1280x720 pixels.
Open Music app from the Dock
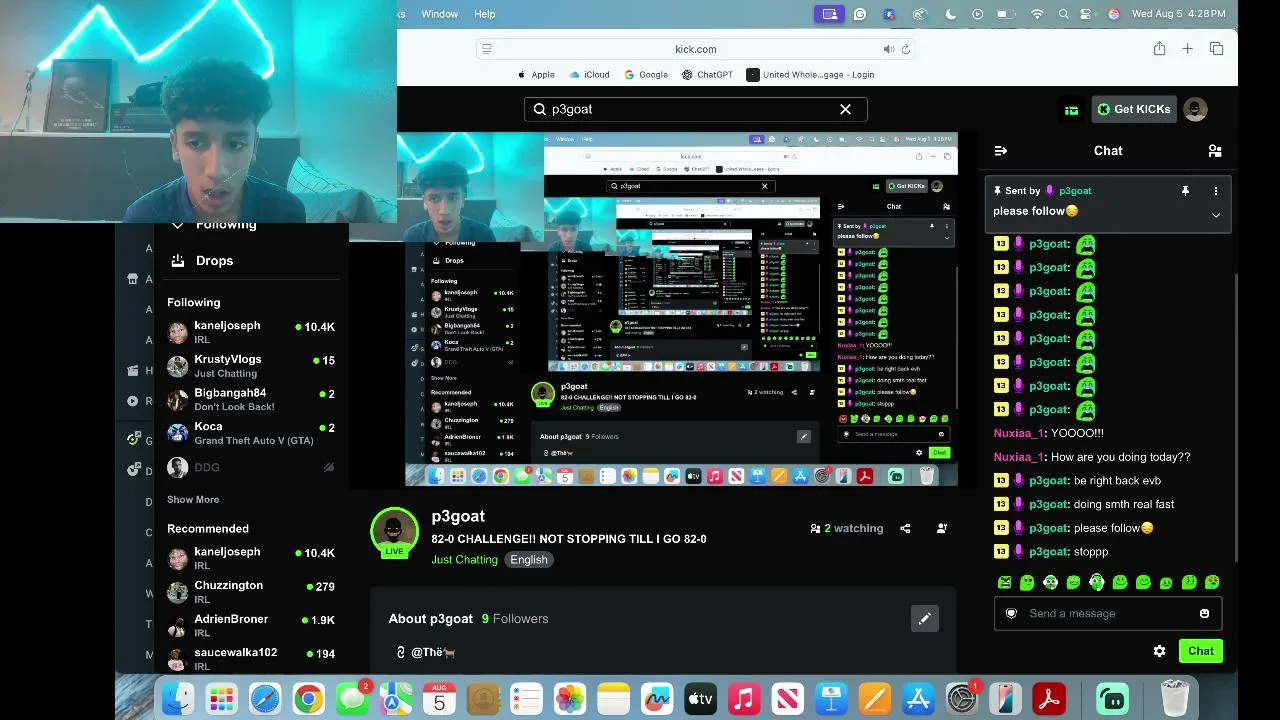point(744,698)
